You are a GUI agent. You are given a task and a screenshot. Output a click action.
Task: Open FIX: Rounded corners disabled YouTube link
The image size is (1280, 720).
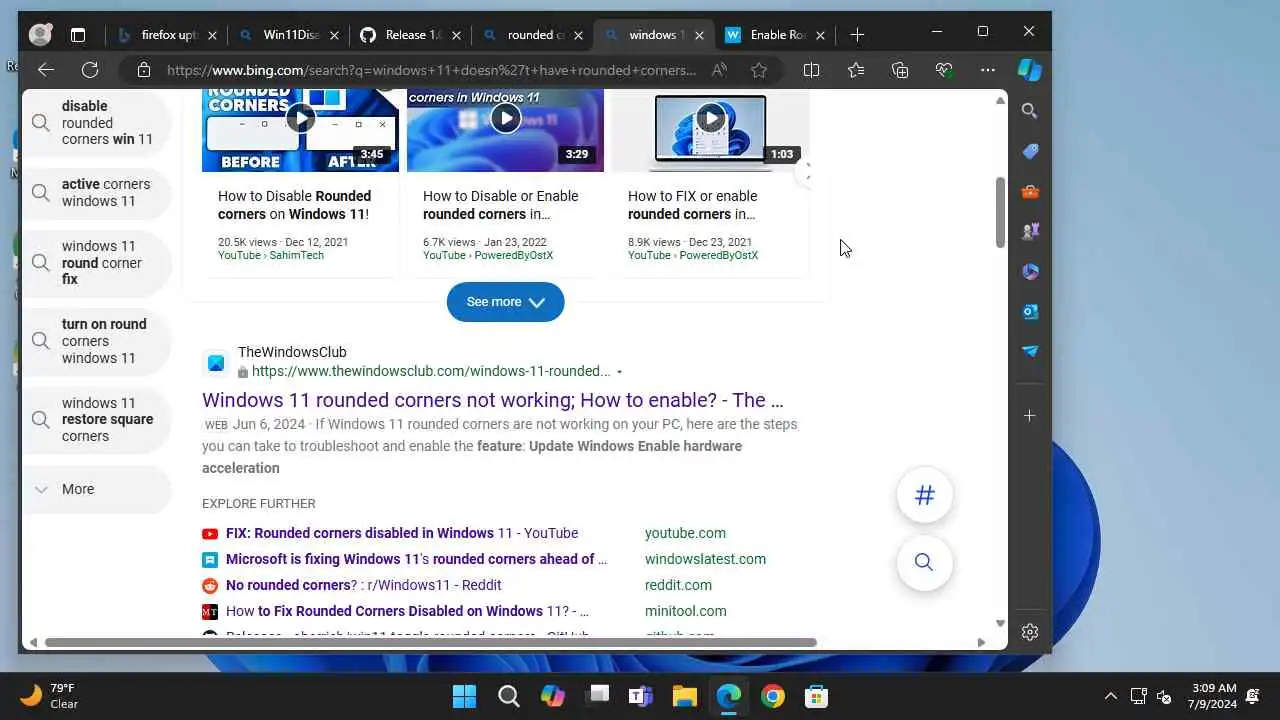402,533
